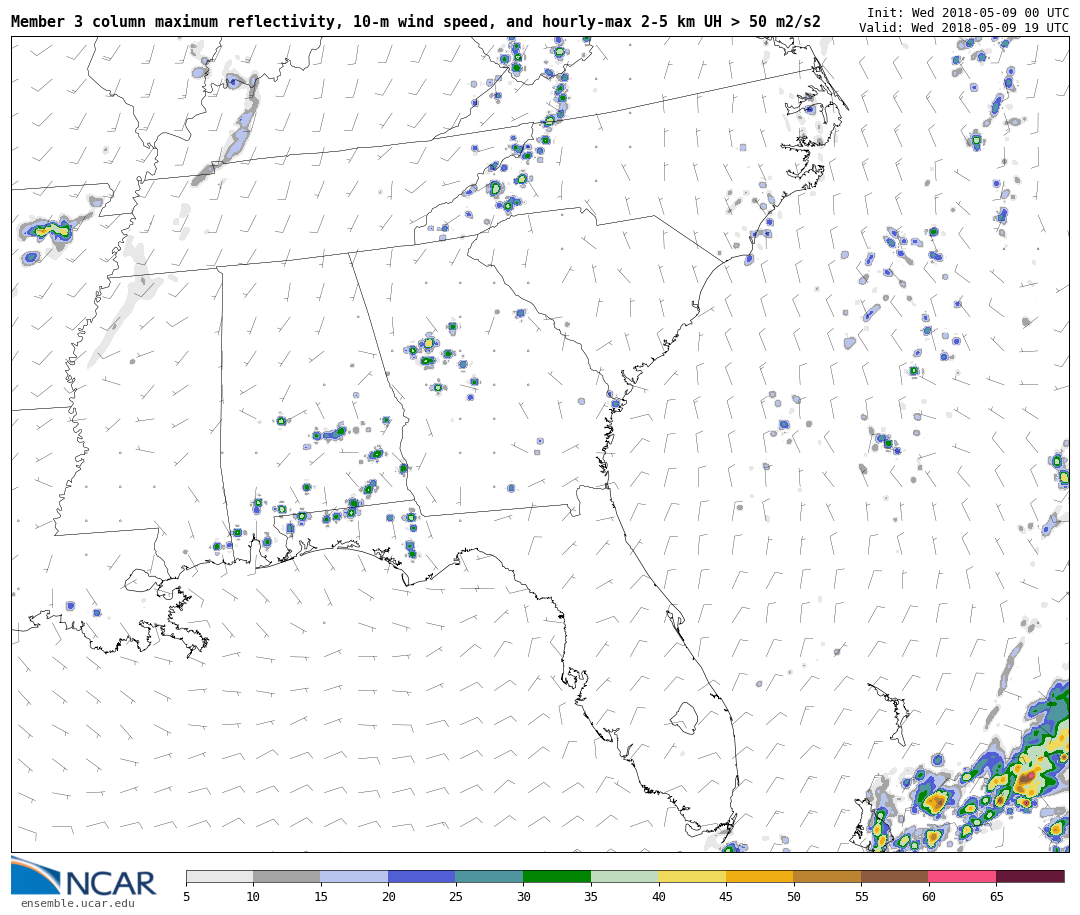Click the 45-50 dBZ orange swatch

[x=760, y=876]
